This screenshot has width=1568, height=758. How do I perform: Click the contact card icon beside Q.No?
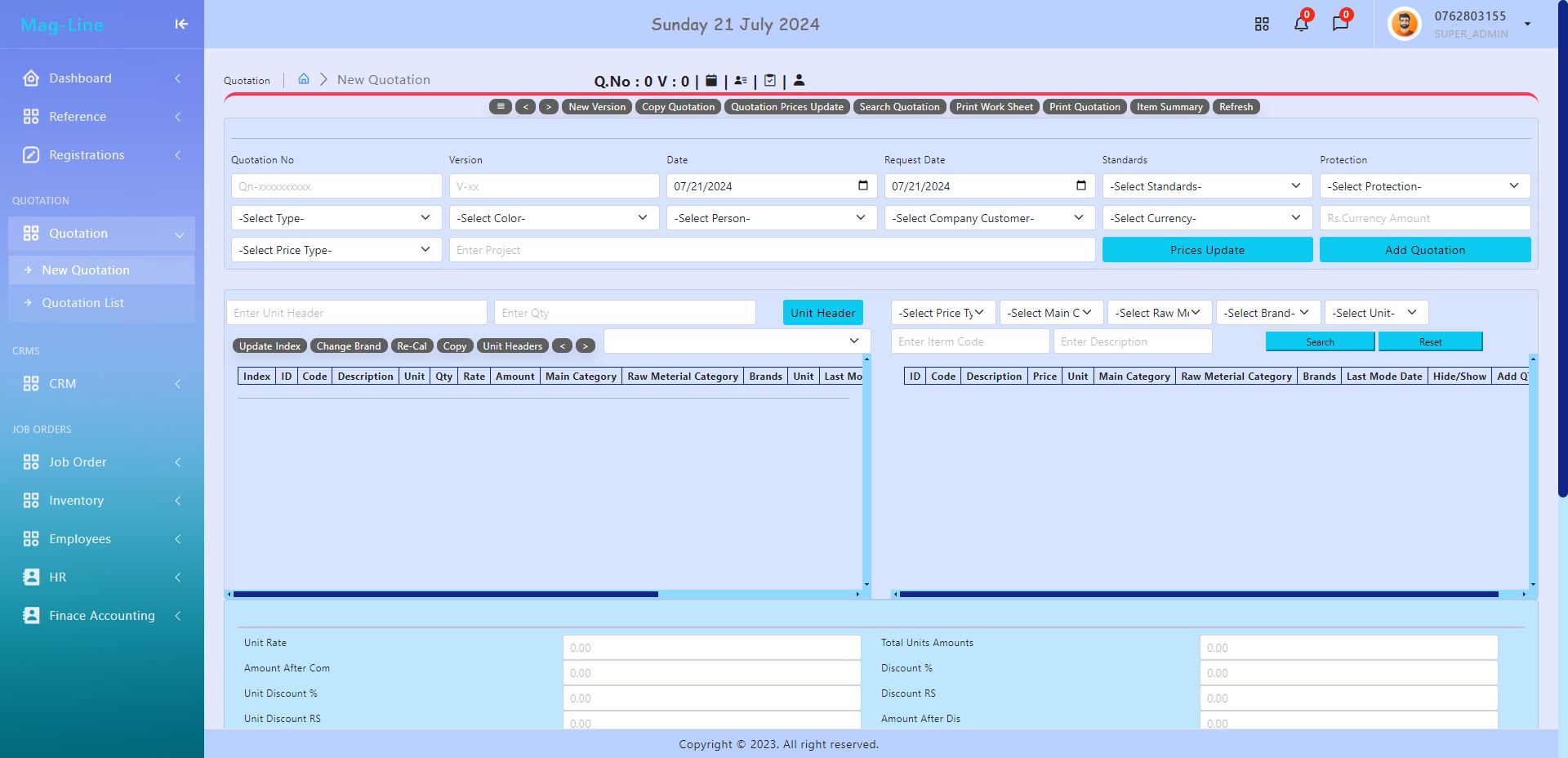click(741, 80)
